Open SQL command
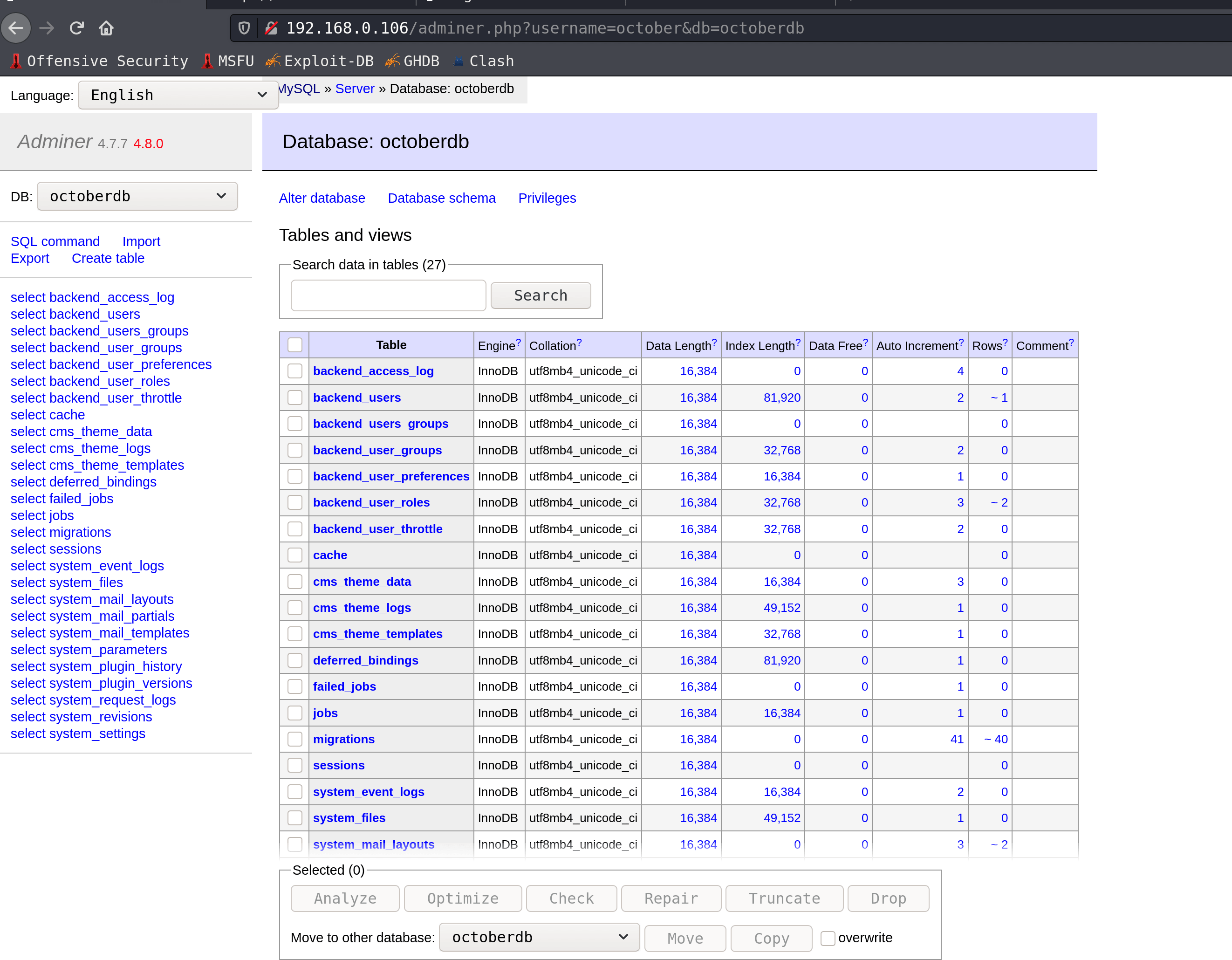This screenshot has width=1232, height=960. pos(55,241)
